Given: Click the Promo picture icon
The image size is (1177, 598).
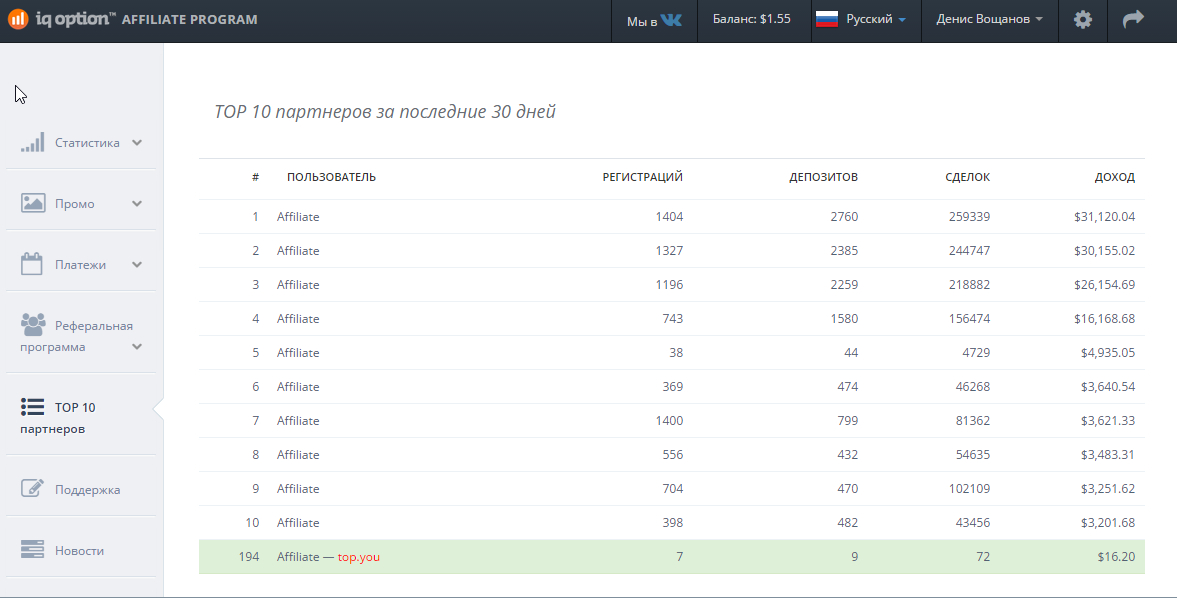Looking at the screenshot, I should click(33, 203).
